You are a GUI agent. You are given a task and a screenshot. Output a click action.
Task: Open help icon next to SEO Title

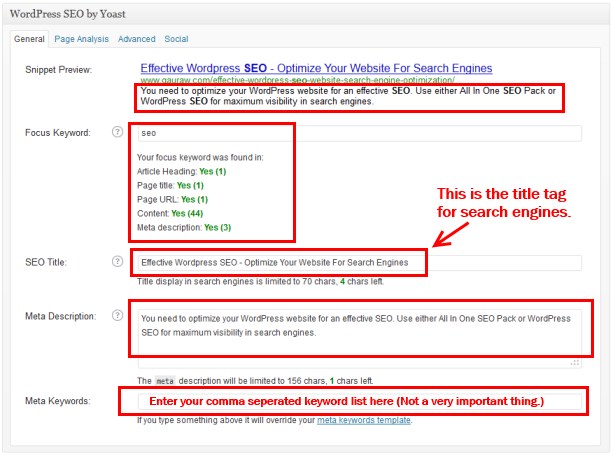pos(117,261)
